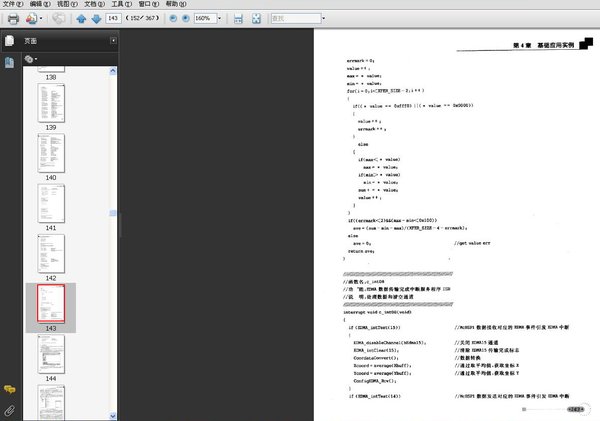The image size is (600, 421).
Task: Print the document using the printer icon
Action: pos(13,18)
